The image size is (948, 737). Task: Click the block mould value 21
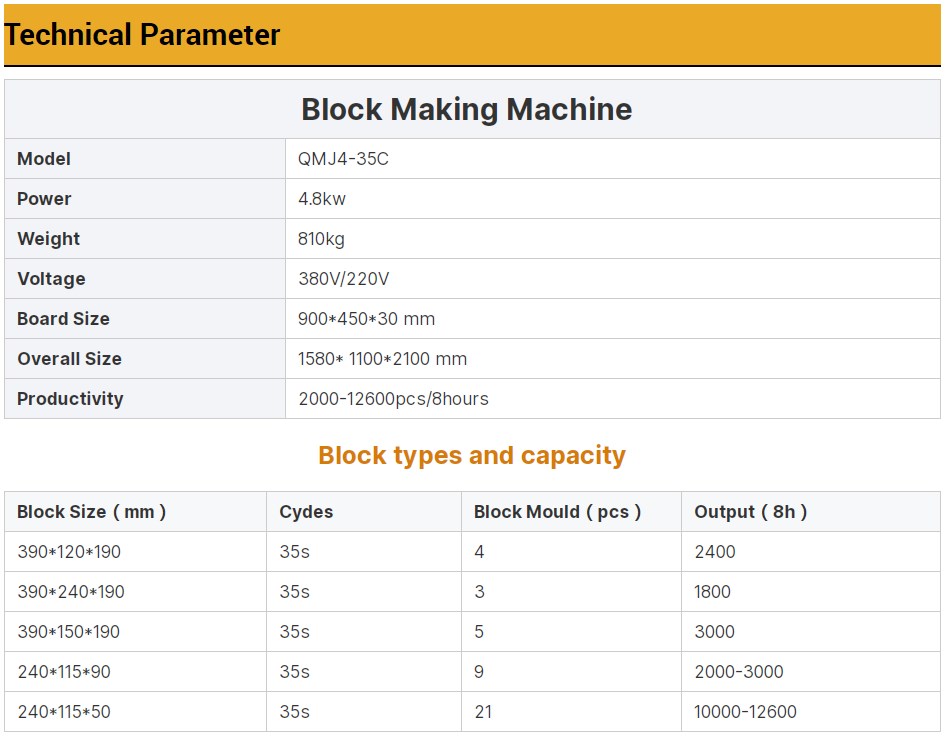483,712
